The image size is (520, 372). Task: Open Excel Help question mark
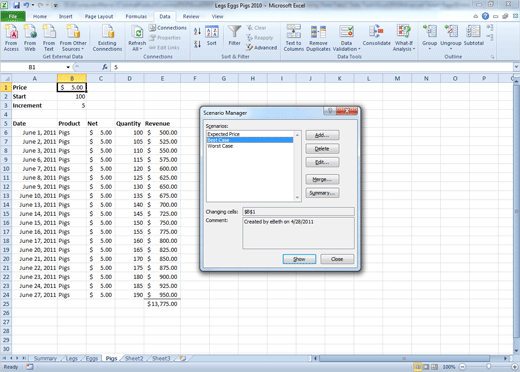pyautogui.click(x=485, y=16)
